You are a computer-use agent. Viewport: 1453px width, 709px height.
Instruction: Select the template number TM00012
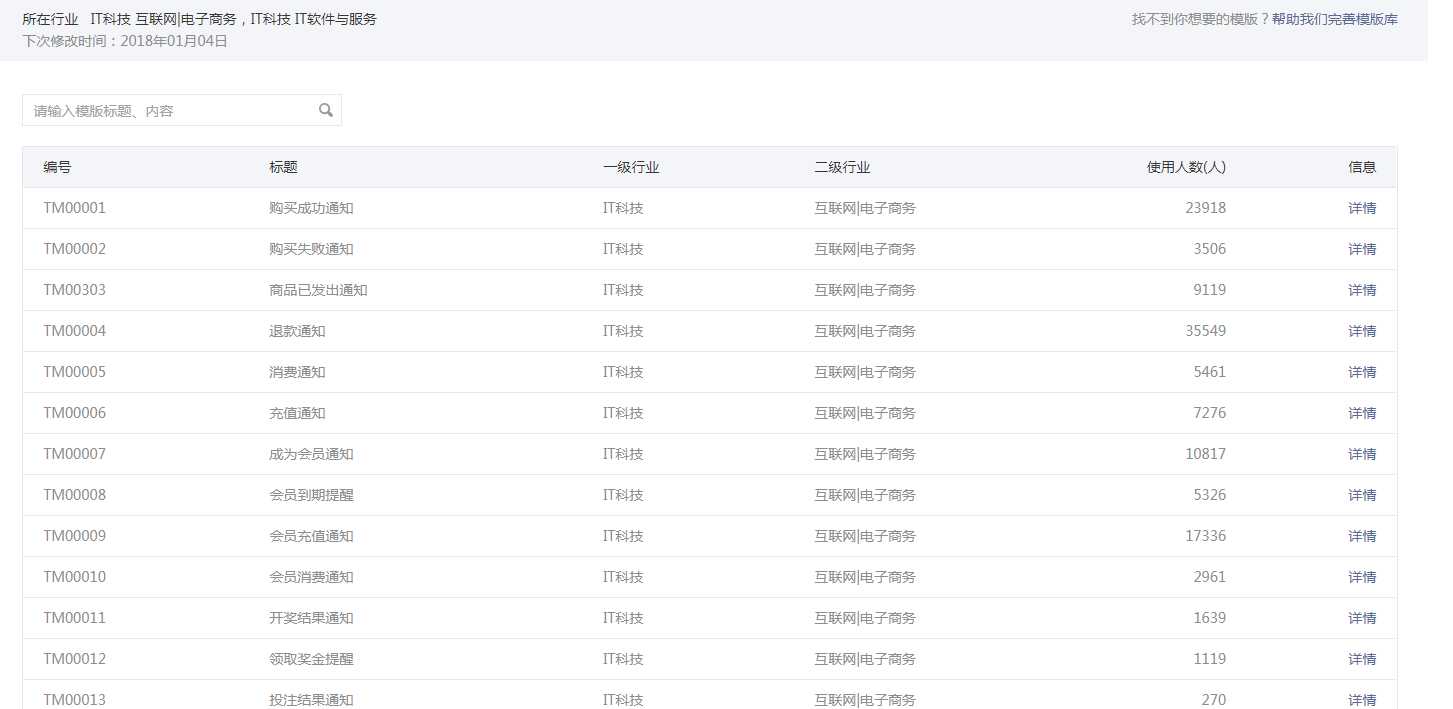(74, 659)
